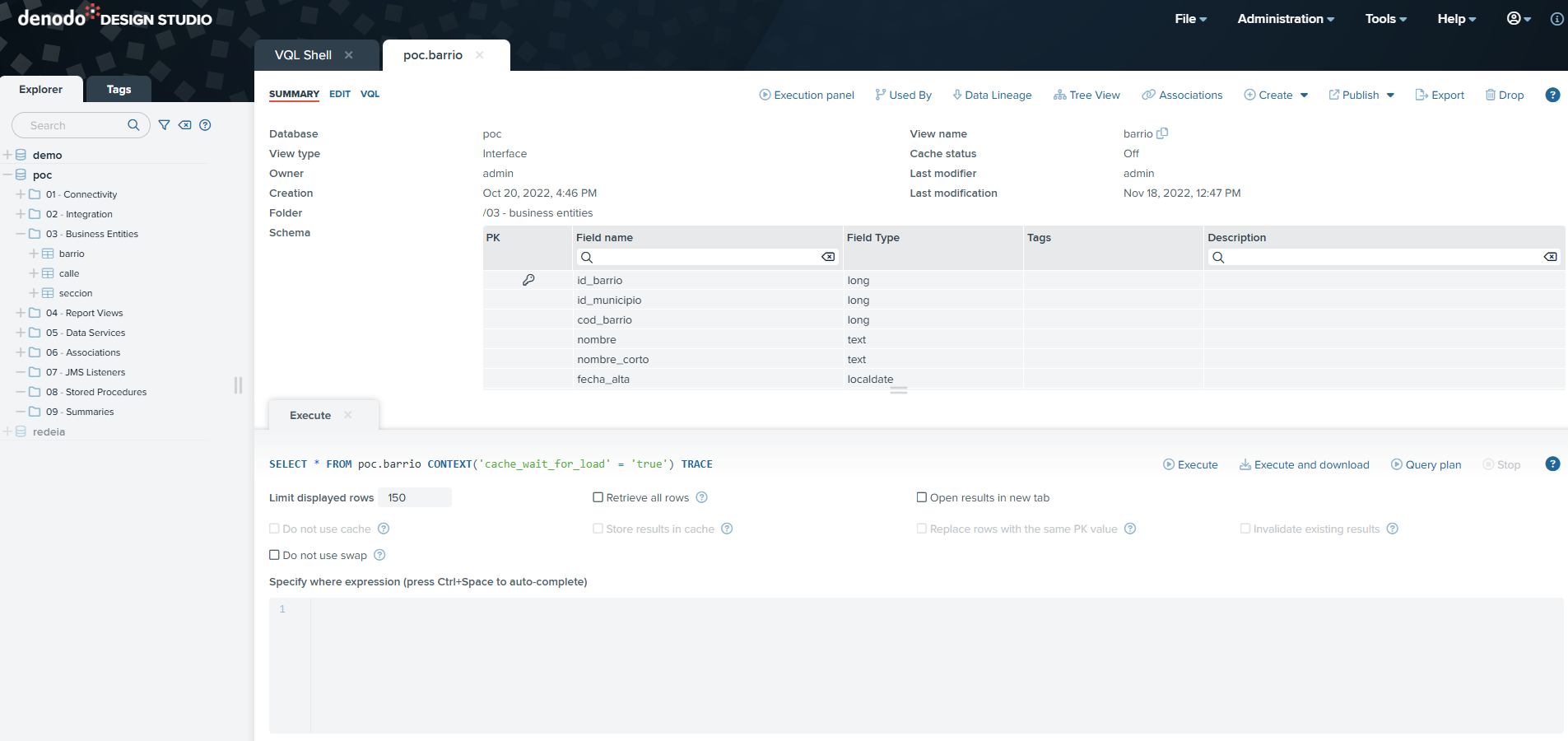Clear the Field name filter with the erase icon
The height and width of the screenshot is (741, 1568).
(827, 257)
